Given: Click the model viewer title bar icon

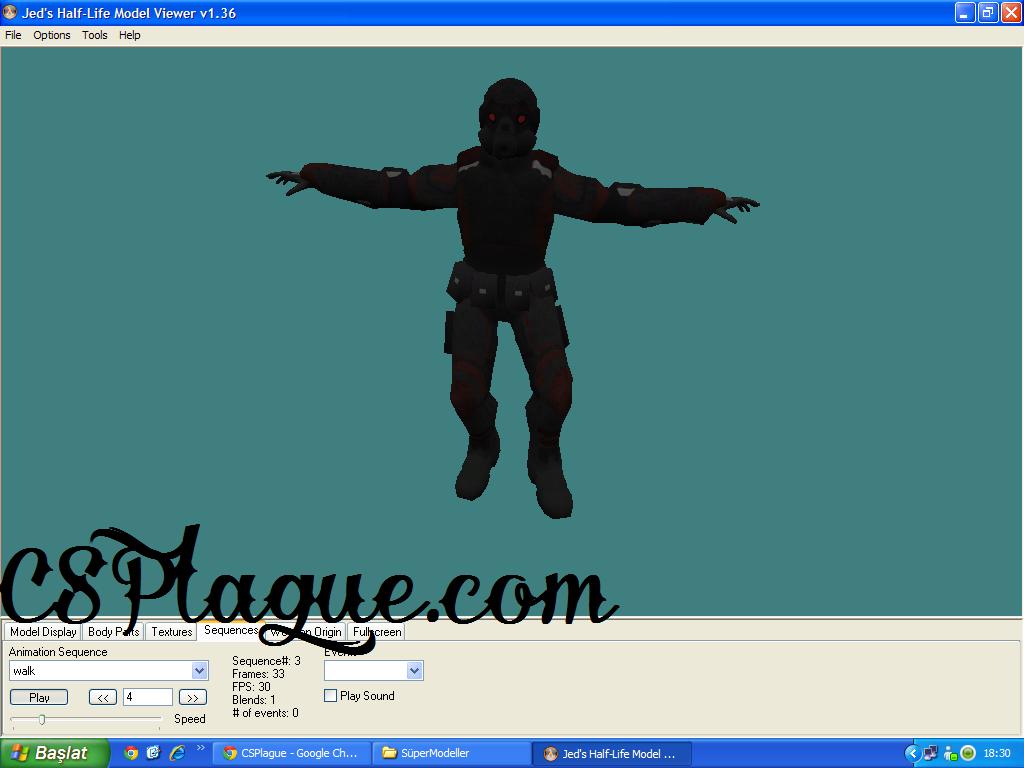Looking at the screenshot, I should tap(11, 13).
